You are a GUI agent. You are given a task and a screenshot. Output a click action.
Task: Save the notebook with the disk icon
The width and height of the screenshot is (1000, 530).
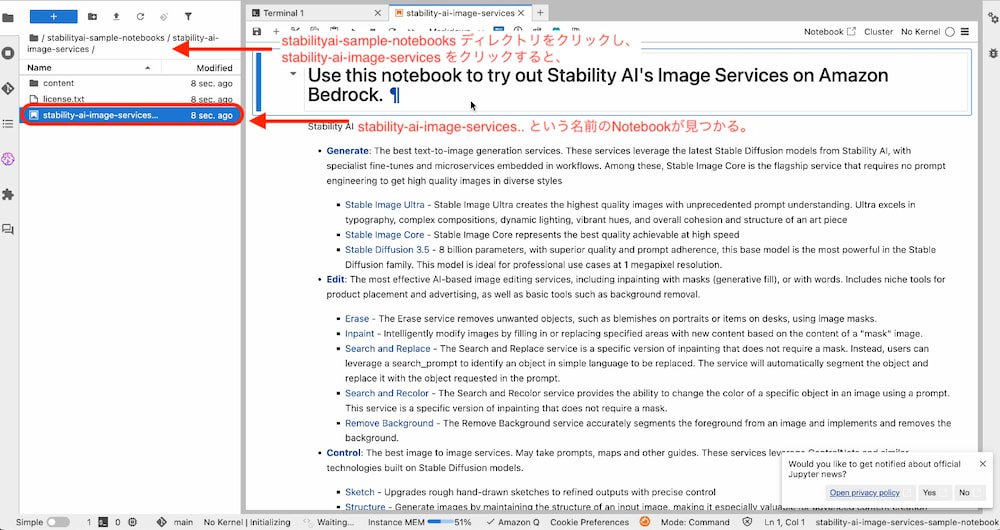coord(257,31)
